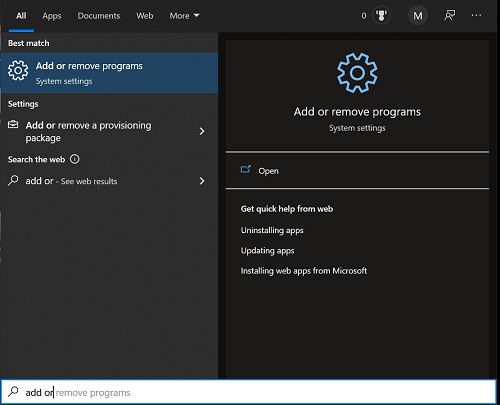Click the 'Search the web' section label
Screen dimensions: 500x405
coord(36,159)
